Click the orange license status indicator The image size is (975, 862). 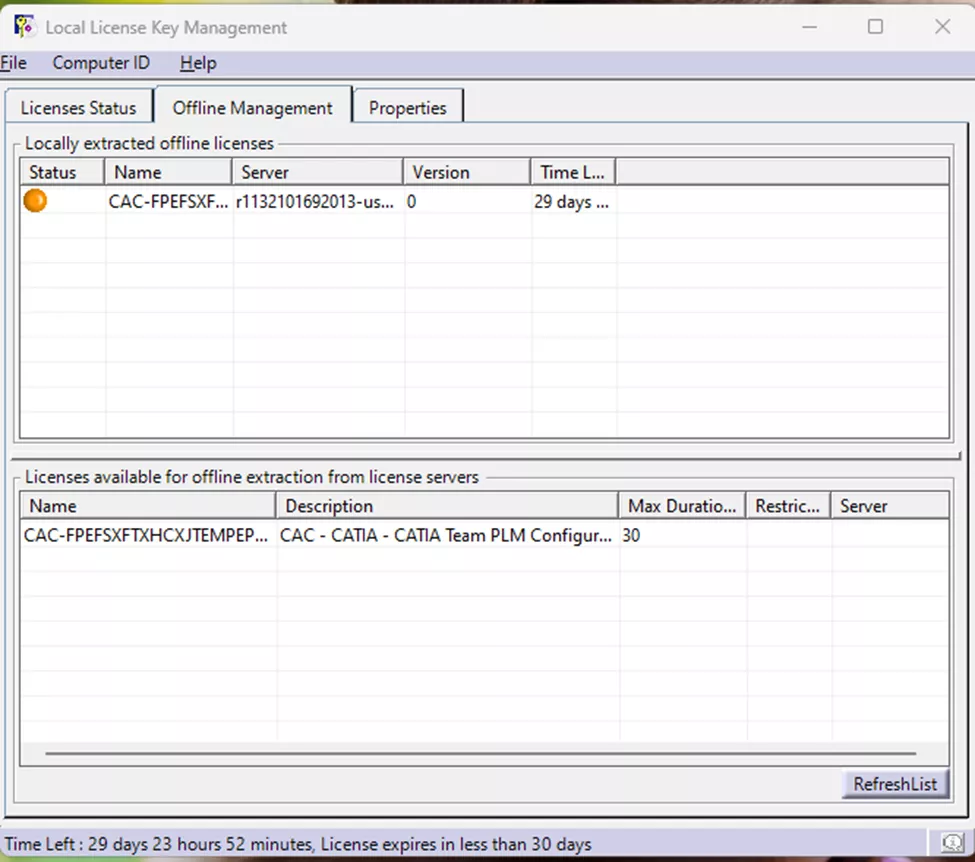pyautogui.click(x=34, y=200)
